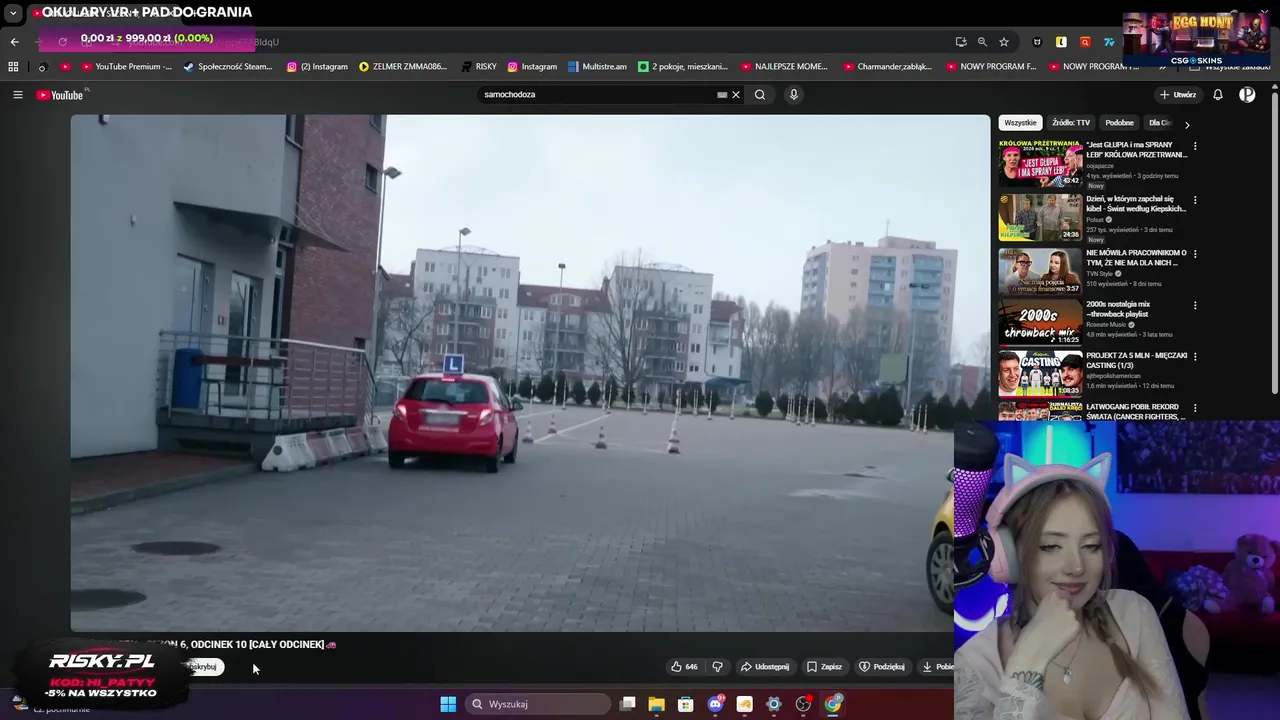Open the "PROJEKT ZA 5 MLN" video title
Viewport: 1280px width, 720px height.
pos(1136,360)
